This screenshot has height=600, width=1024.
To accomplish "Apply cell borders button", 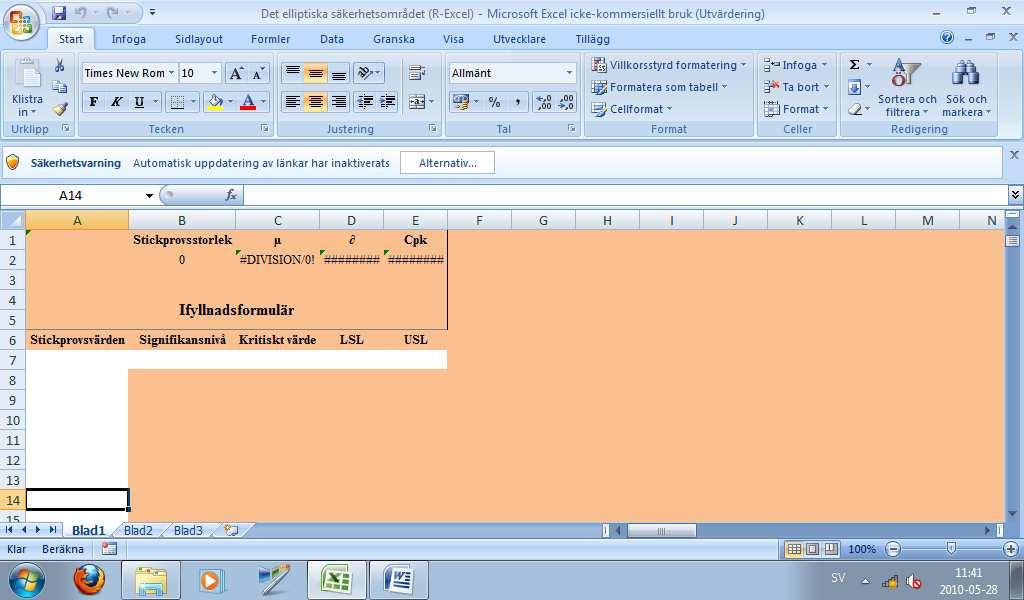I will (x=176, y=102).
